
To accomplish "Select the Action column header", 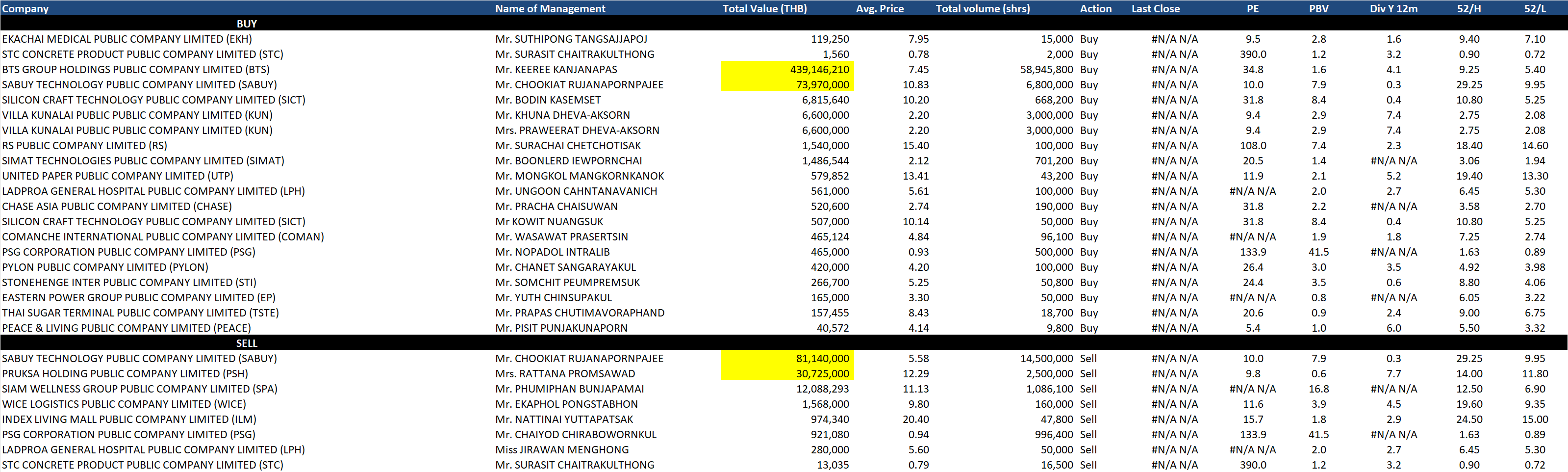I will pyautogui.click(x=1095, y=8).
